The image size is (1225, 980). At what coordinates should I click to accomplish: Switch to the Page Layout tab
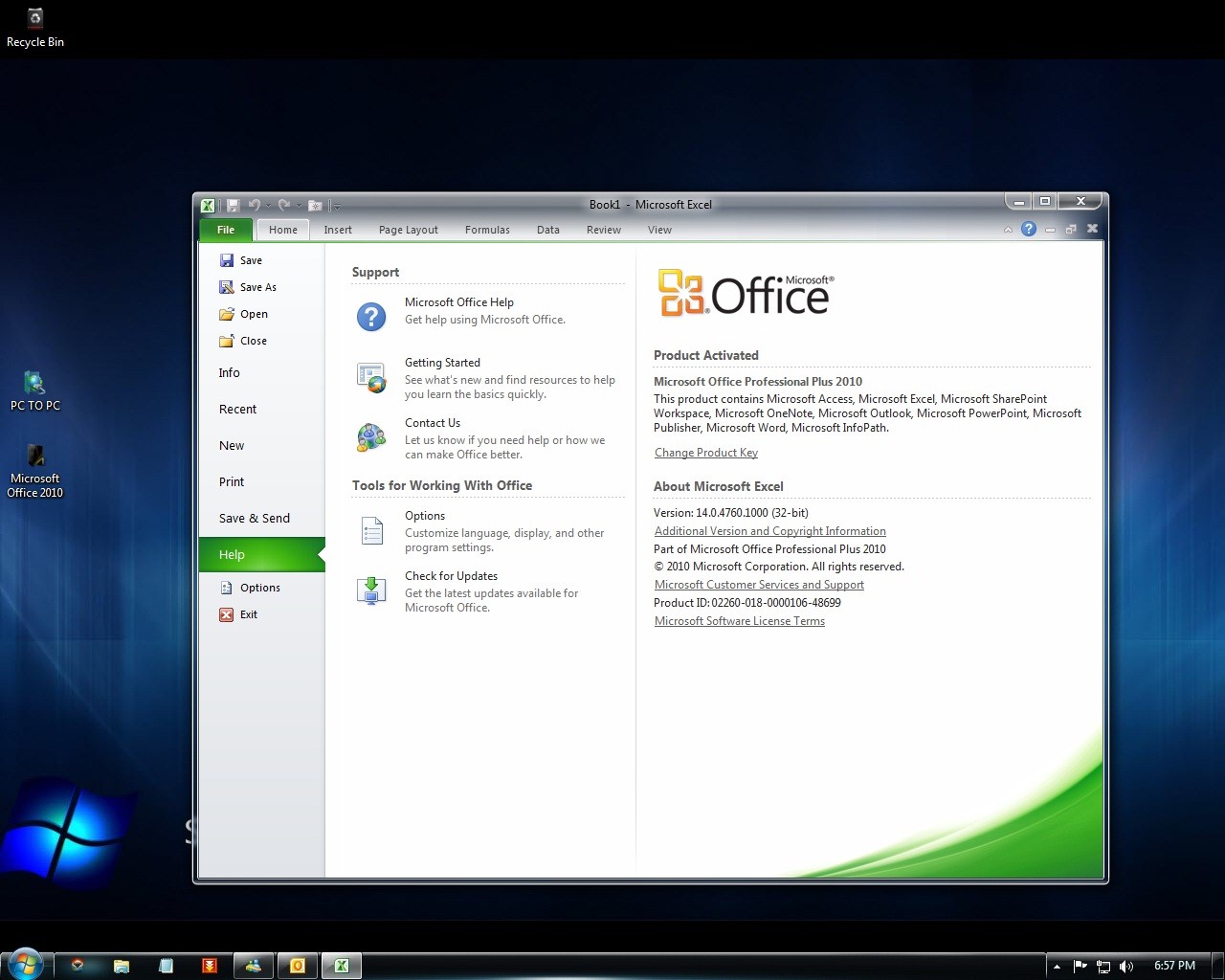pyautogui.click(x=409, y=230)
